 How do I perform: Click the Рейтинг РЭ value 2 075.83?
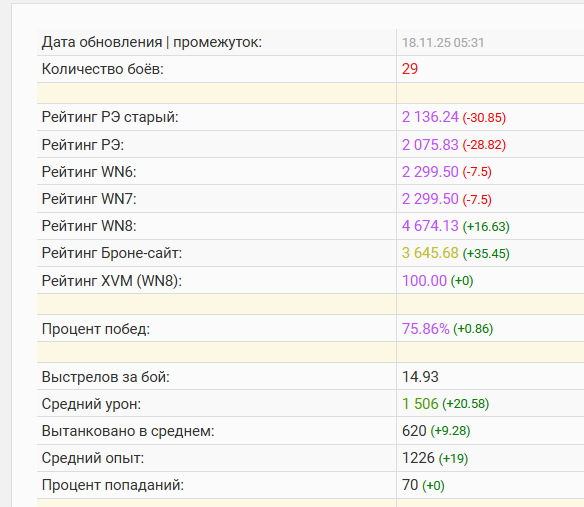[x=430, y=145]
